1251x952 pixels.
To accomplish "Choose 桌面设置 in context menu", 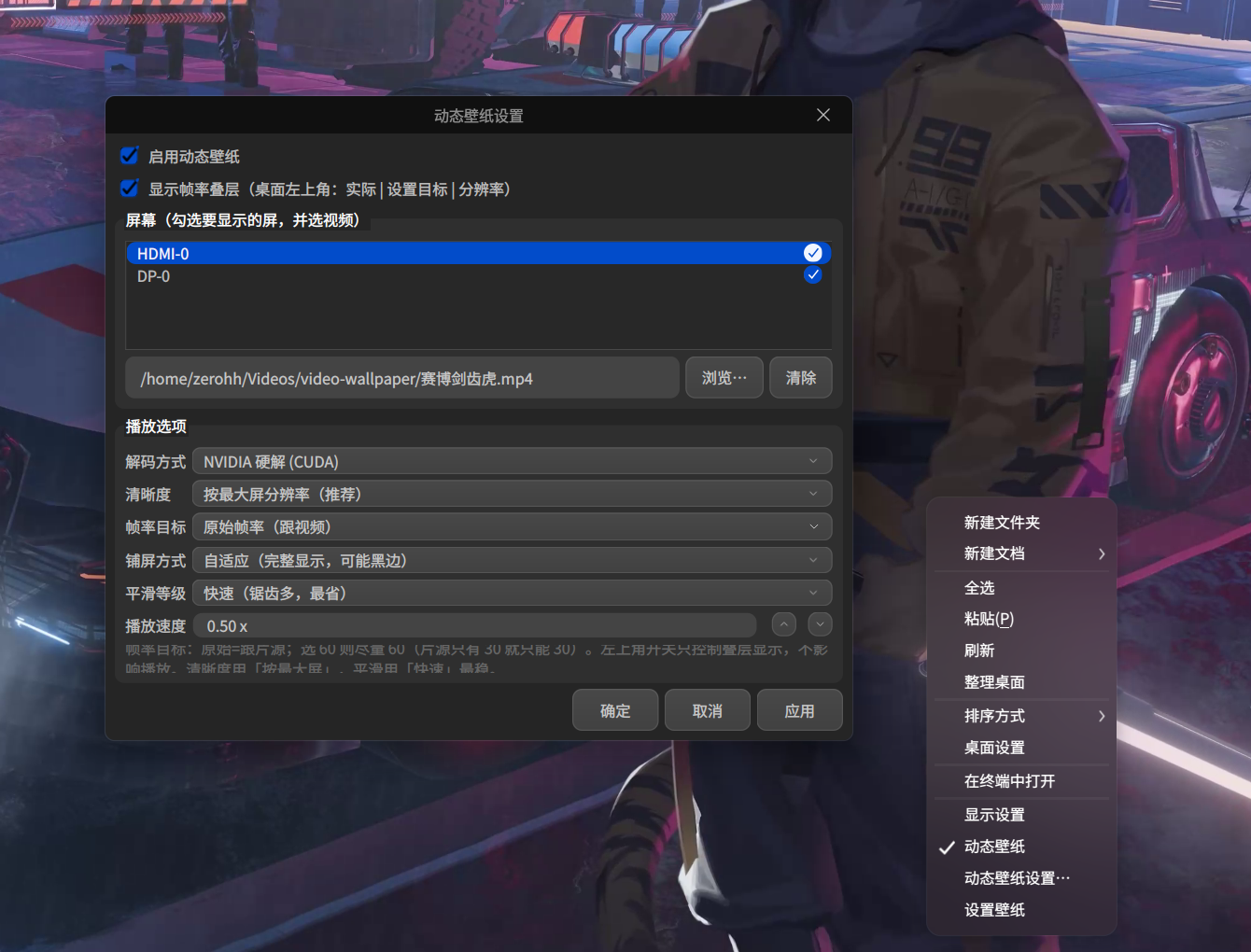I will [1022, 748].
